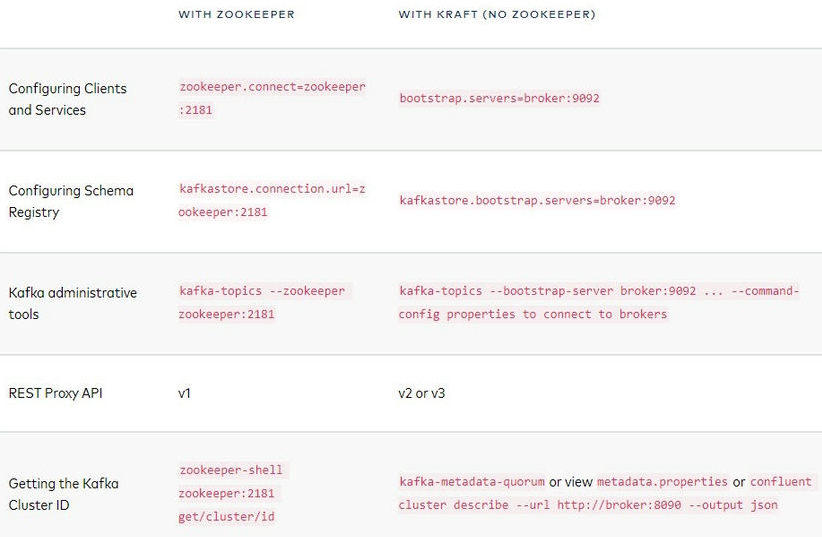Viewport: 822px width, 537px height.
Task: Click the 'v1' REST Proxy value
Action: 184,393
